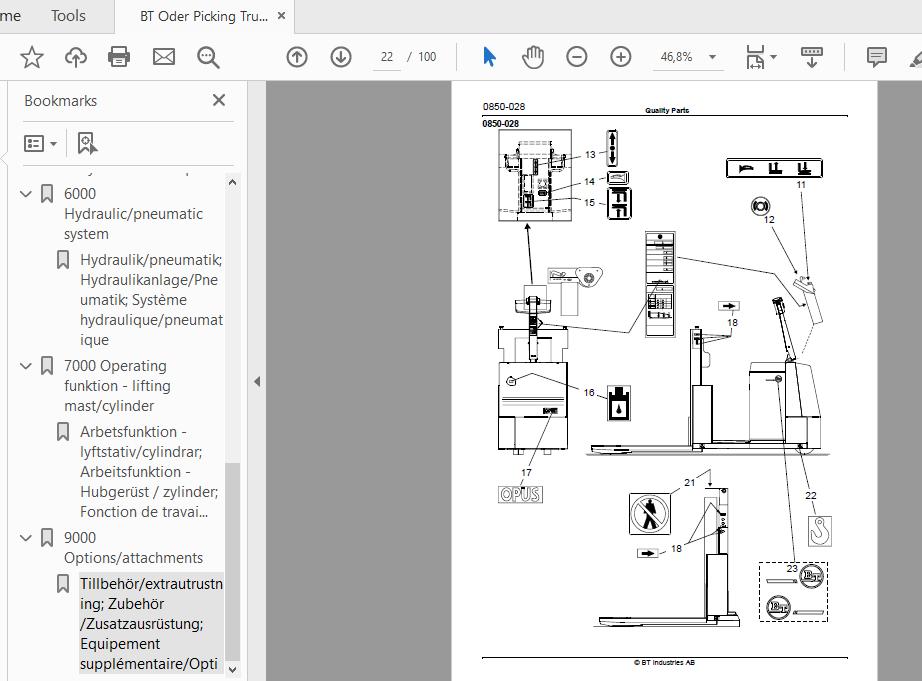Activate the arrow selection tool
The width and height of the screenshot is (922, 681).
coord(489,57)
